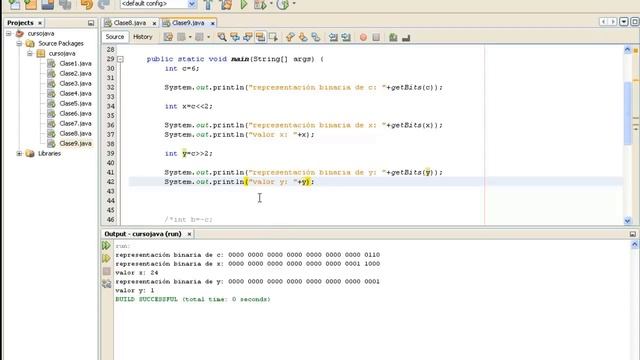Undo the last edit
Screen dimensions: 640x360
click(87, 4)
